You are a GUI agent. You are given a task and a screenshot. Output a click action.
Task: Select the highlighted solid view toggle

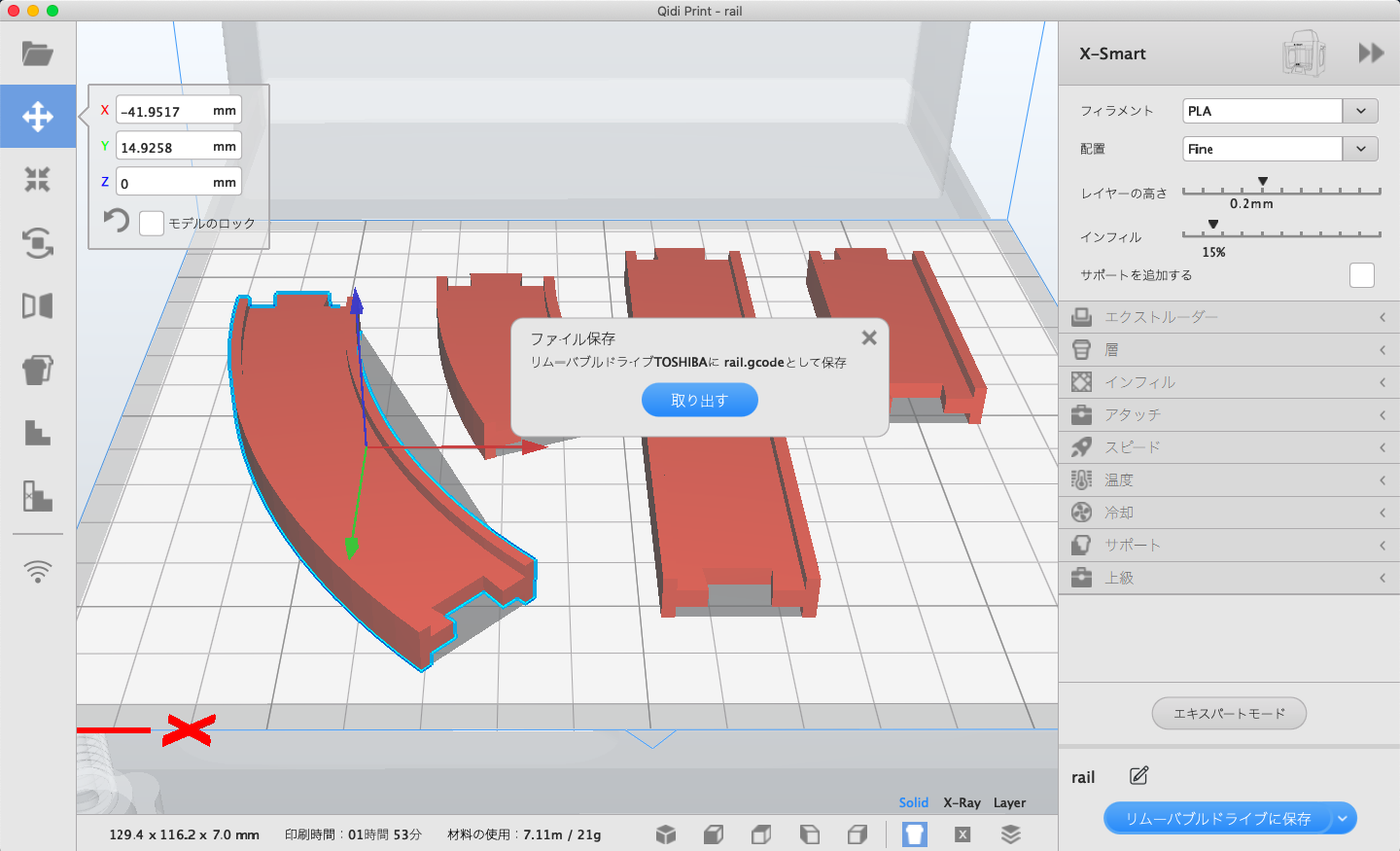(x=914, y=834)
